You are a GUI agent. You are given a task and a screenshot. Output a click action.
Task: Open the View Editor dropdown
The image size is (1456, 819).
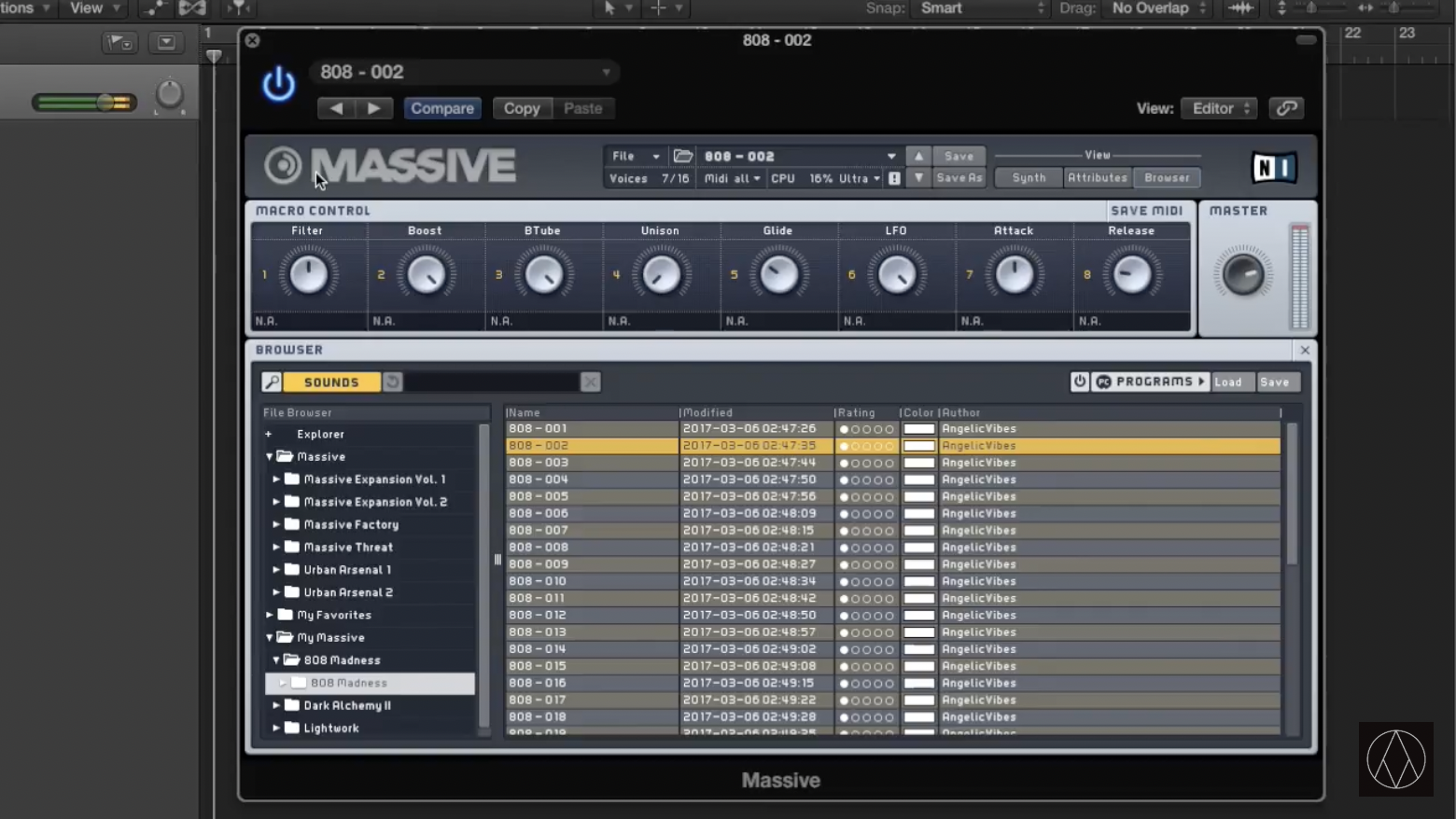[x=1219, y=108]
